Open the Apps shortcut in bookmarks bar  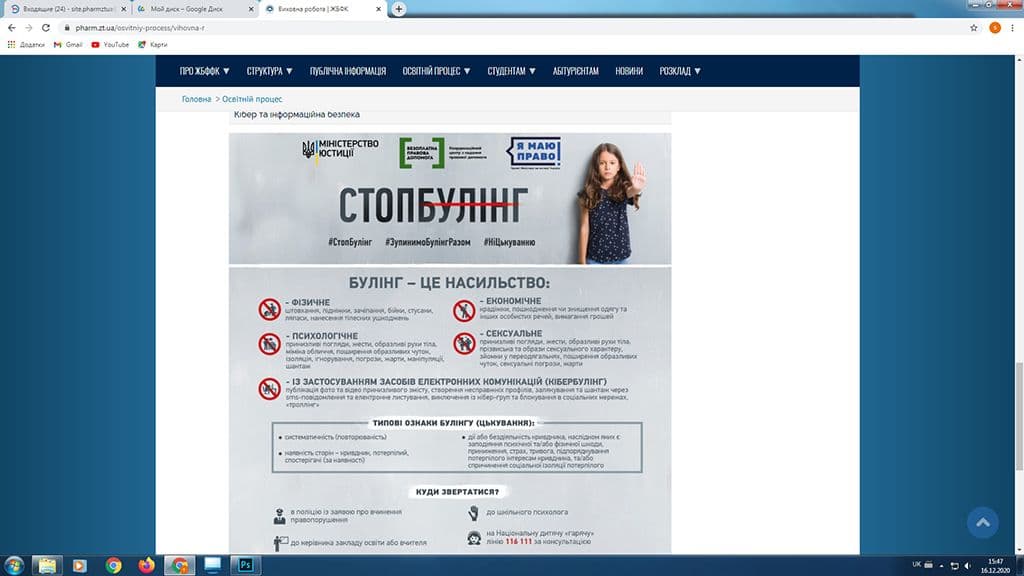27,44
